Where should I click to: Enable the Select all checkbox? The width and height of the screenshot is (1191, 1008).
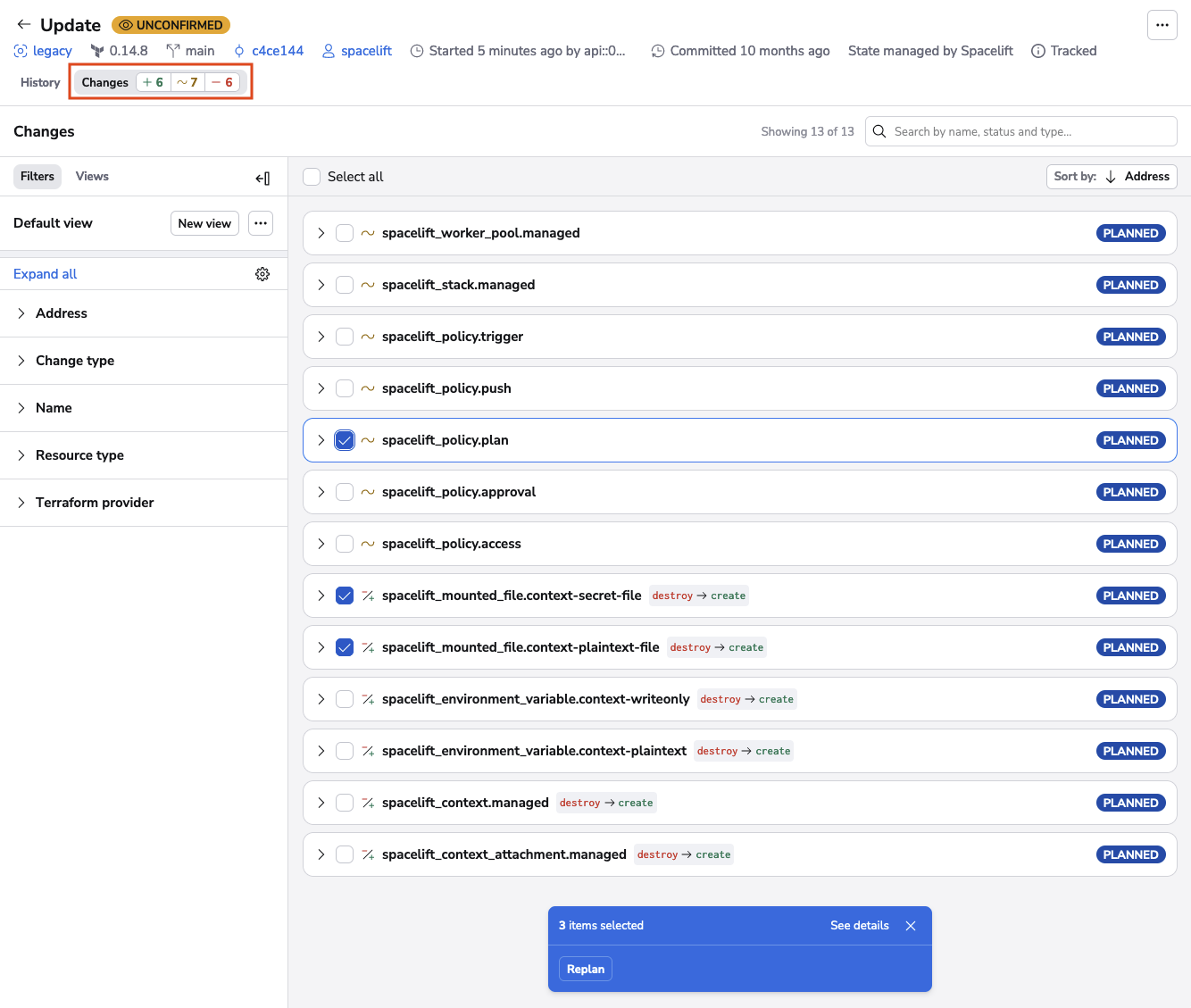[311, 177]
